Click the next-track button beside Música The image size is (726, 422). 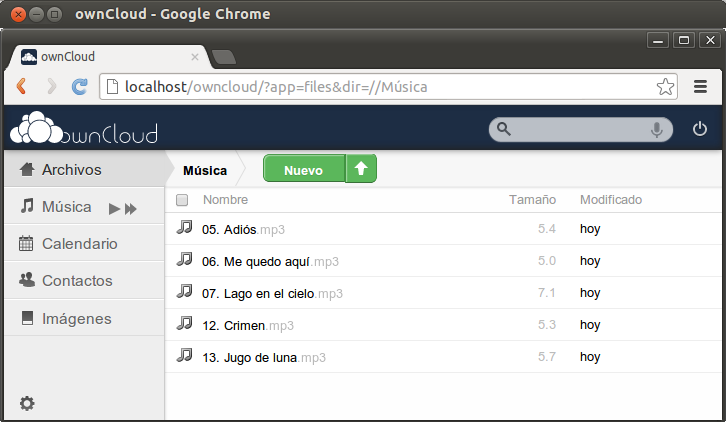131,209
